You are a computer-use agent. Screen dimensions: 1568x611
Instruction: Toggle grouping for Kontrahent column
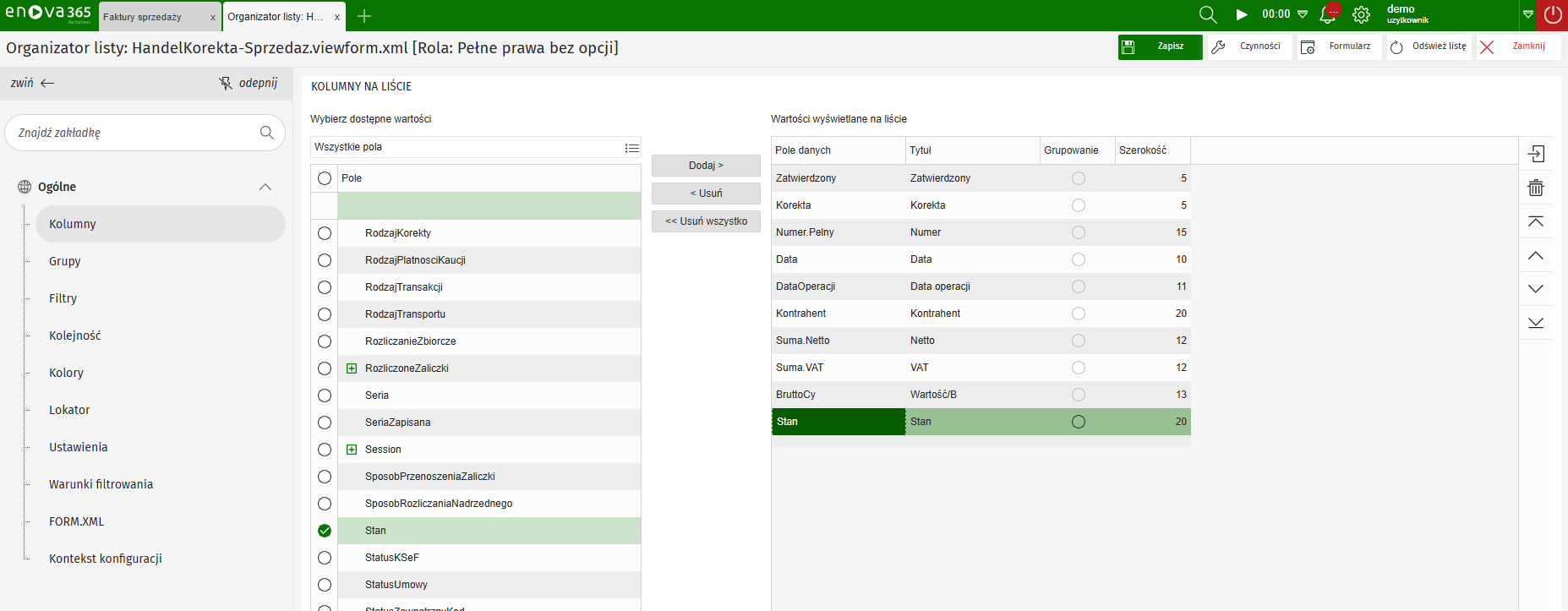(1078, 314)
